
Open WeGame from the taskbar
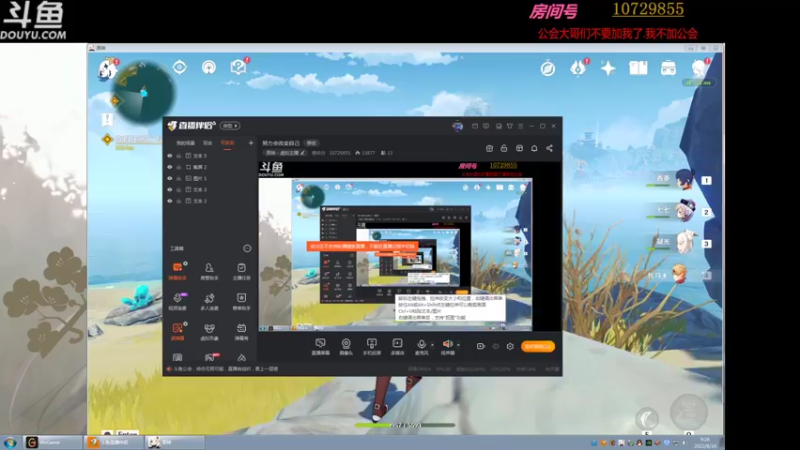[53, 442]
